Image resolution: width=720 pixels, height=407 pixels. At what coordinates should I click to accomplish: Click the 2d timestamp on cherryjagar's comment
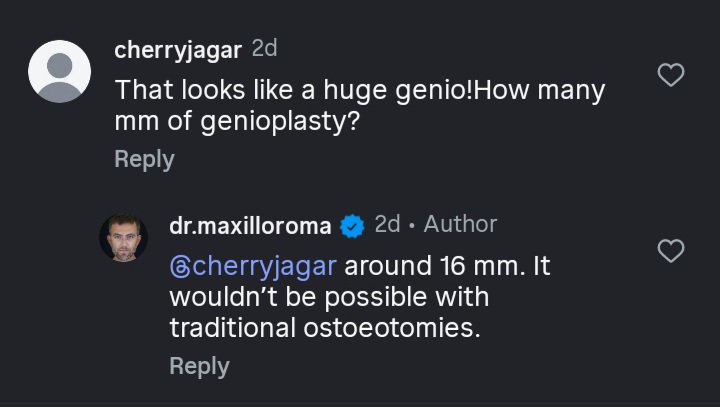pyautogui.click(x=265, y=49)
